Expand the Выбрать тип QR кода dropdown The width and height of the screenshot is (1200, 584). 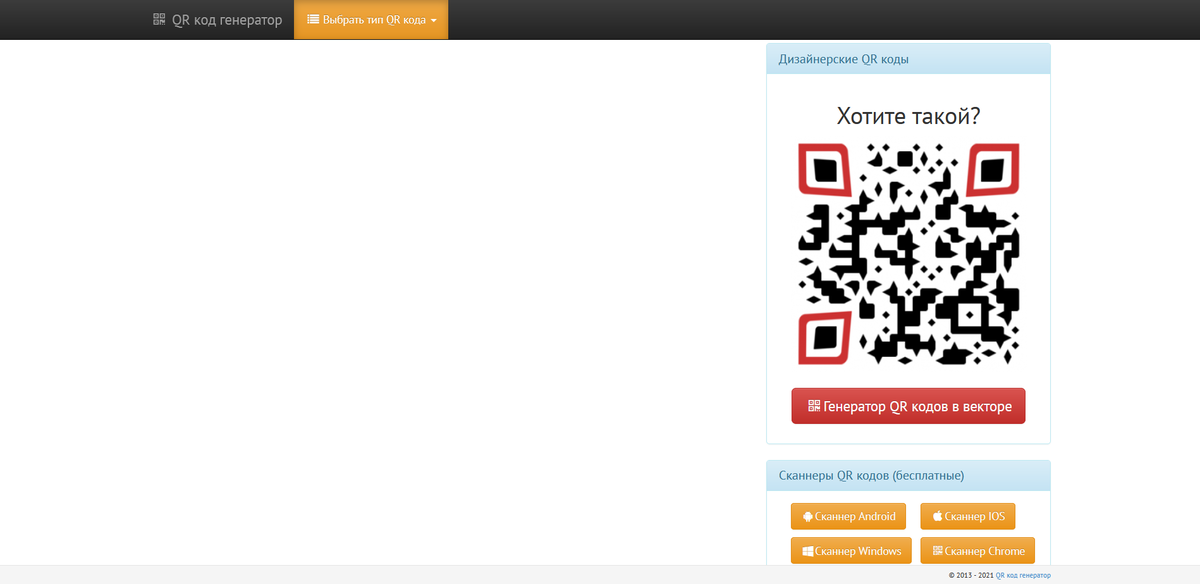[x=371, y=19]
